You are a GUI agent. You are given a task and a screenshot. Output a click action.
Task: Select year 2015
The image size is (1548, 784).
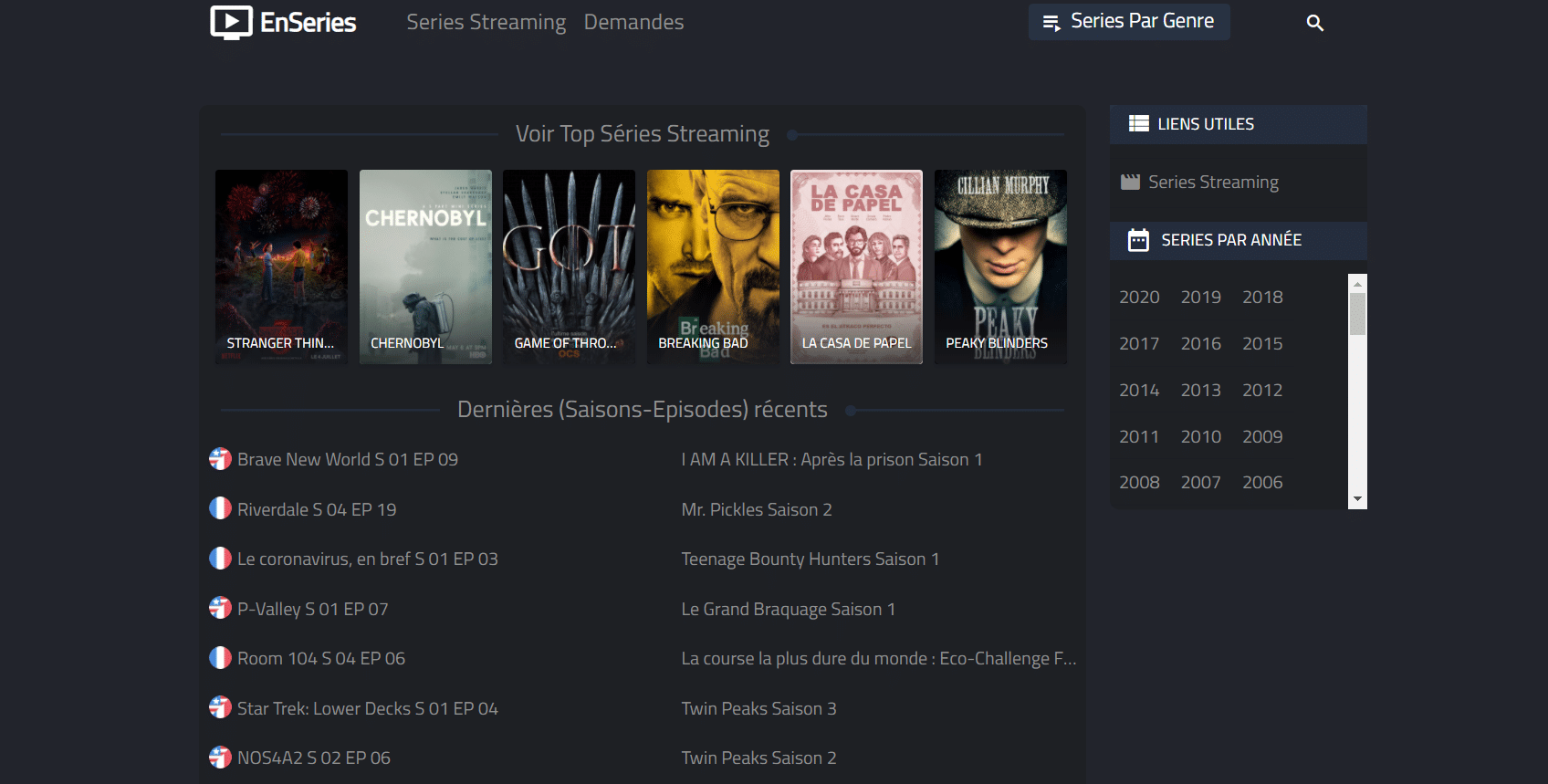[1262, 344]
